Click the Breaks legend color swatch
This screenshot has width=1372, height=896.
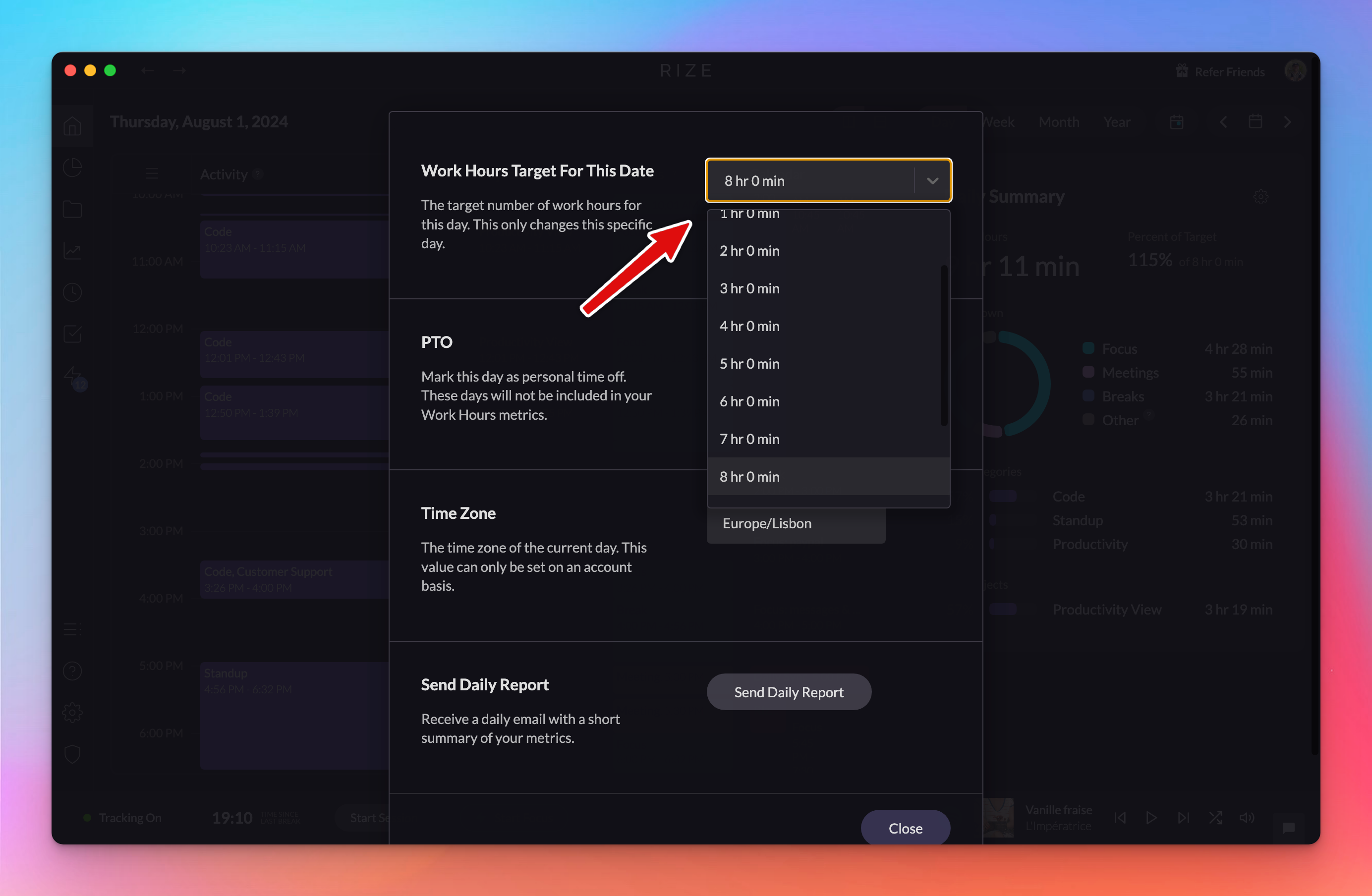pos(1088,395)
